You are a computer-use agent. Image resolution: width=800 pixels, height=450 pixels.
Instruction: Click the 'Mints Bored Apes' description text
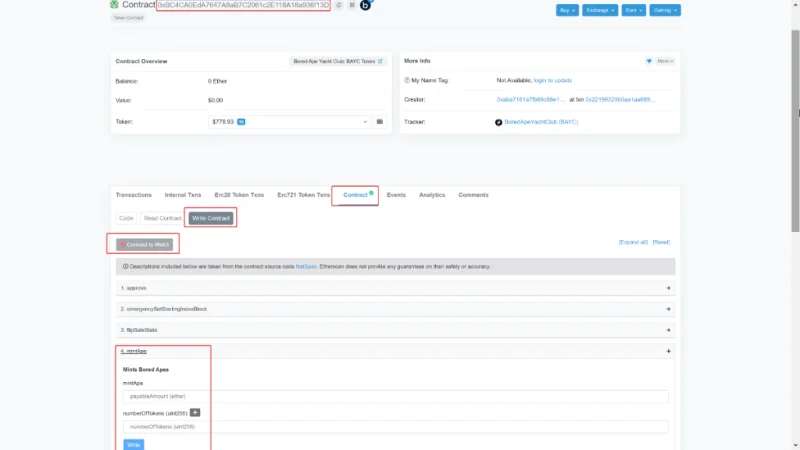click(145, 369)
